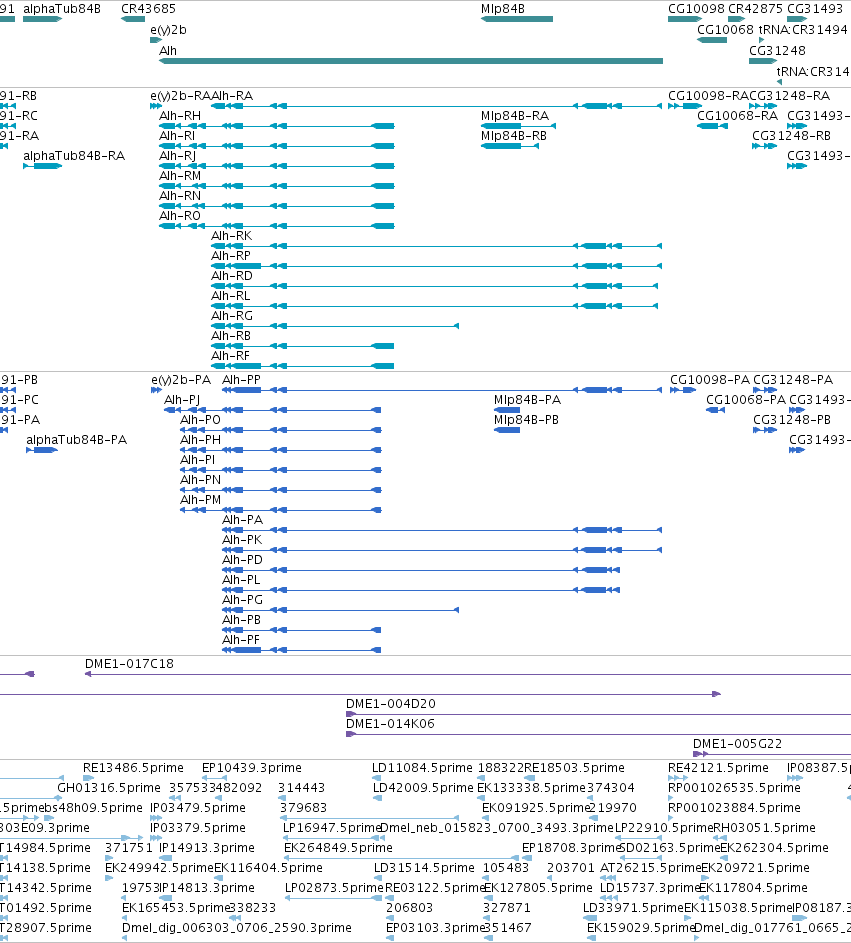The height and width of the screenshot is (943, 851).
Task: Click the Mlp84B-PB protein label
Action: click(x=526, y=420)
